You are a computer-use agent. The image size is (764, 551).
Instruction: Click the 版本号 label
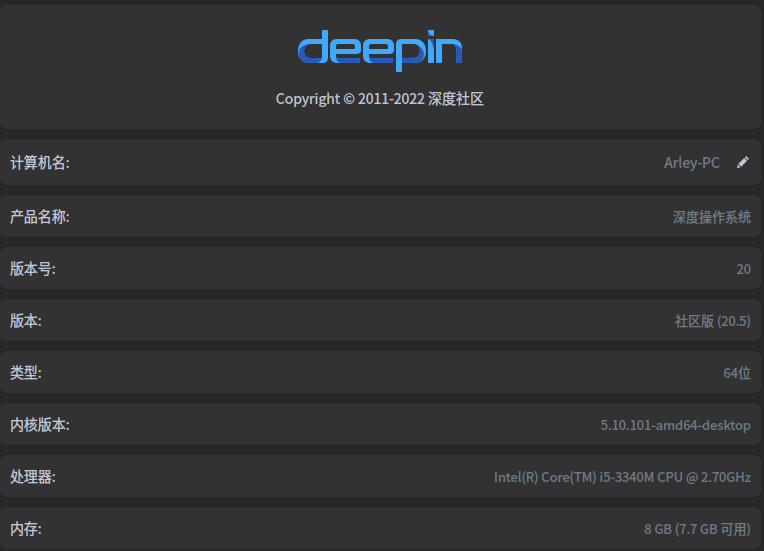[x=33, y=269]
